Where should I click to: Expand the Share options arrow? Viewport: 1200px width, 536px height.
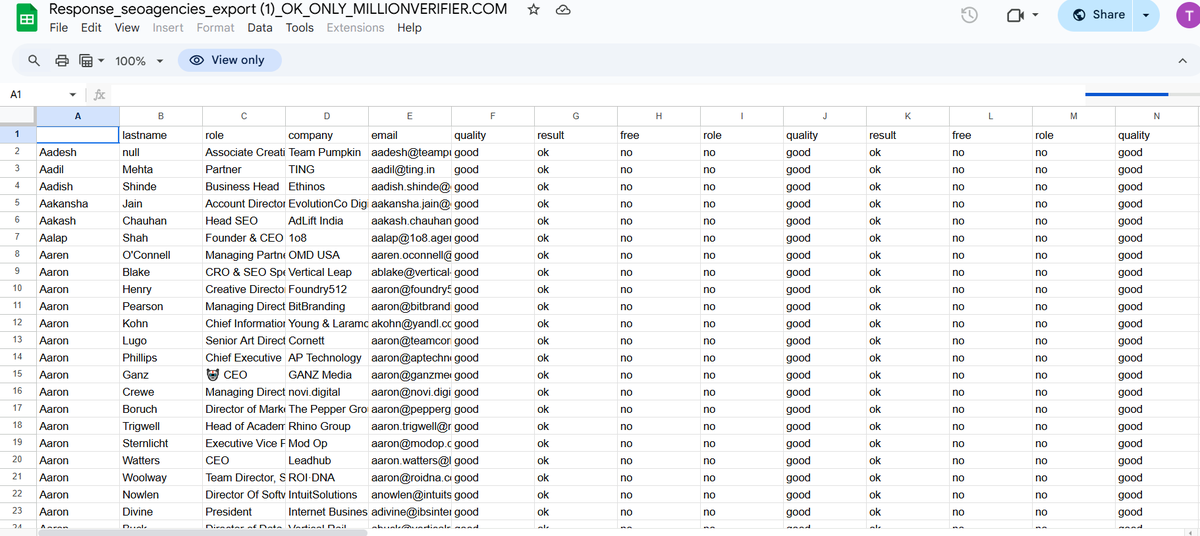pos(1148,15)
